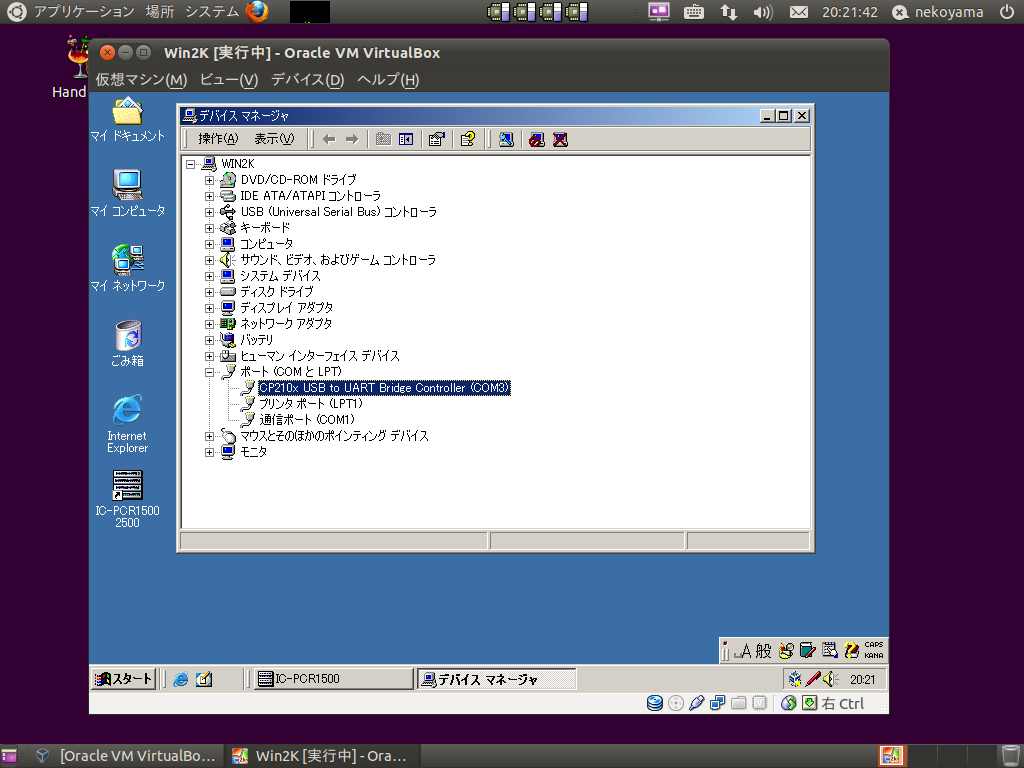Expand IDE ATA/ATAPI コントローラ node

click(x=209, y=196)
